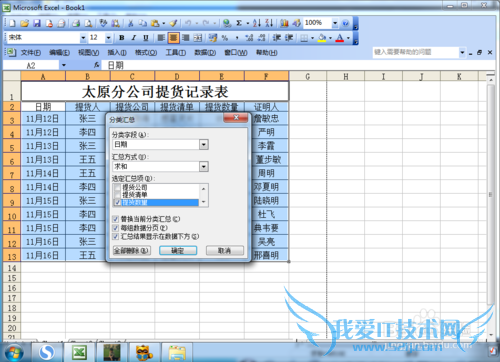Check the 提货公司 subtotal item
Screen dimensions: 500x362
pyautogui.click(x=117, y=188)
